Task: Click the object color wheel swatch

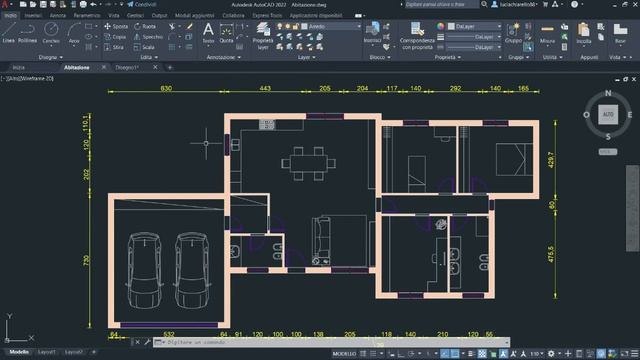Action: pos(440,26)
